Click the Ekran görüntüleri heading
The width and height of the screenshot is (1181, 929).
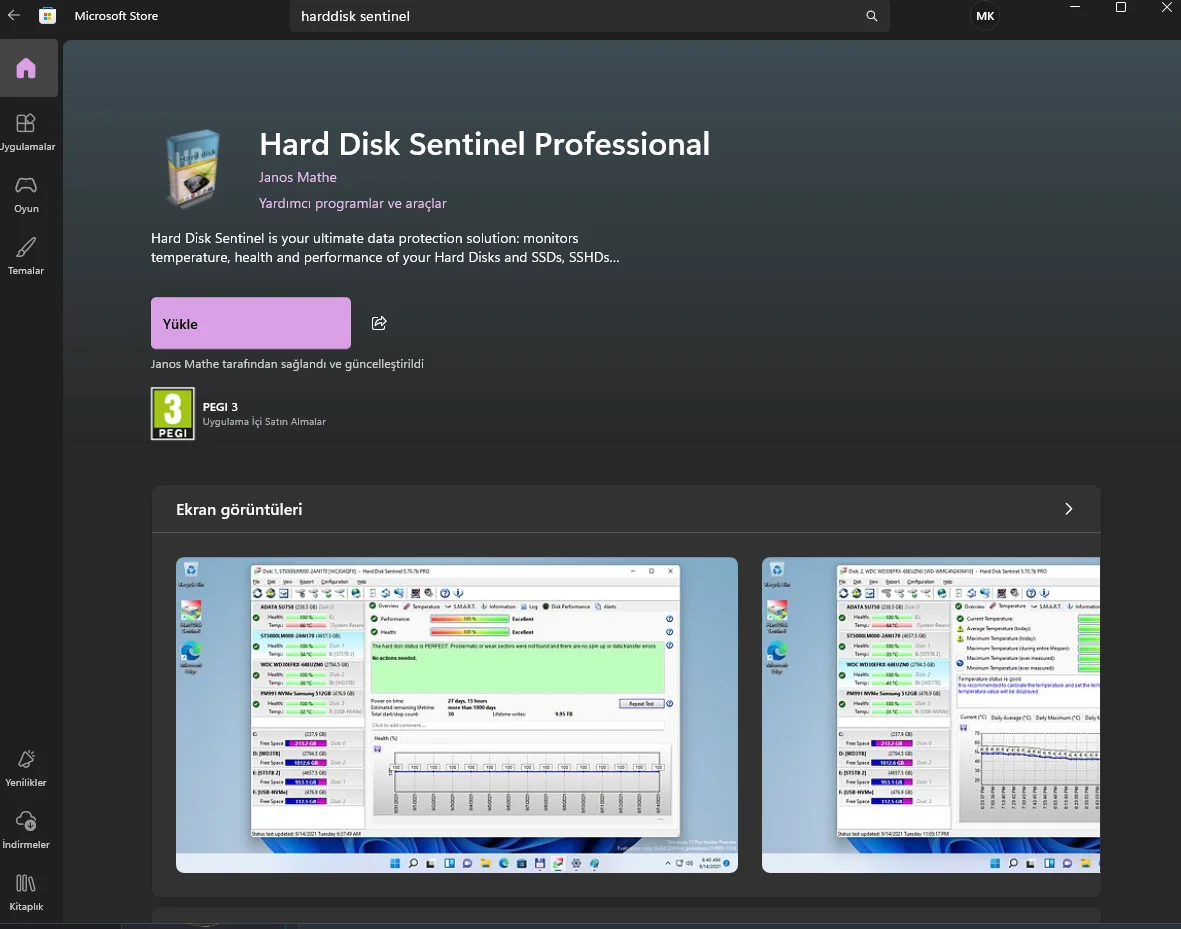239,509
